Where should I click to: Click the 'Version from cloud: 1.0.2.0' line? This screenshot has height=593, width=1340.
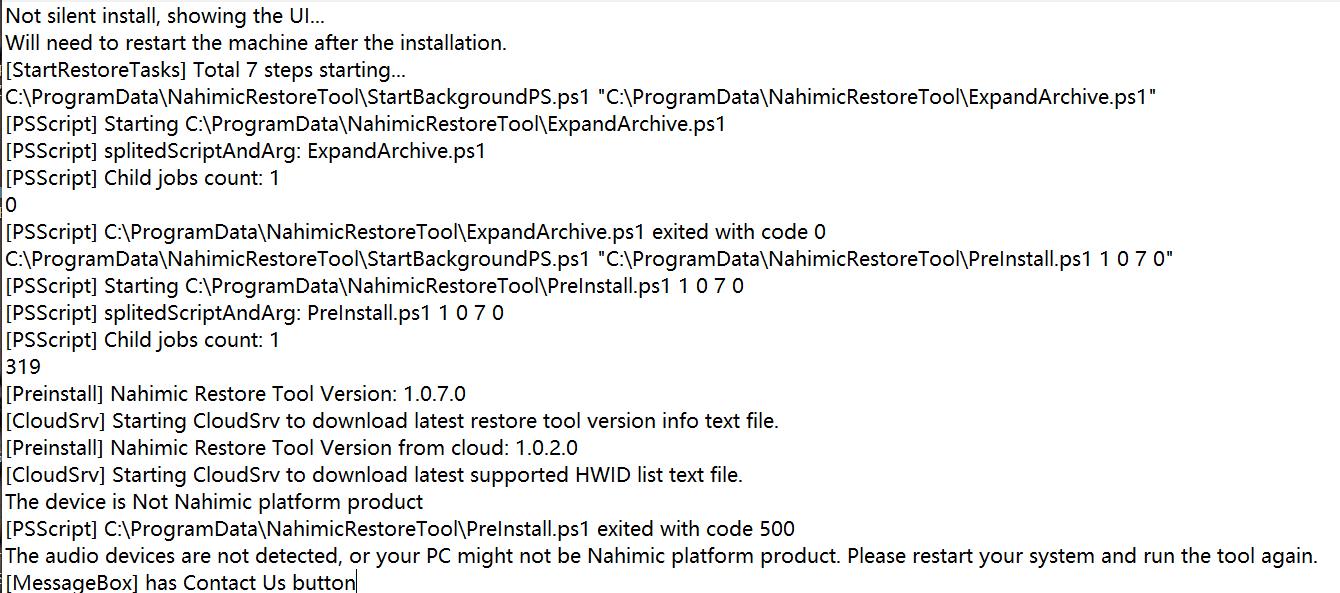pos(291,448)
